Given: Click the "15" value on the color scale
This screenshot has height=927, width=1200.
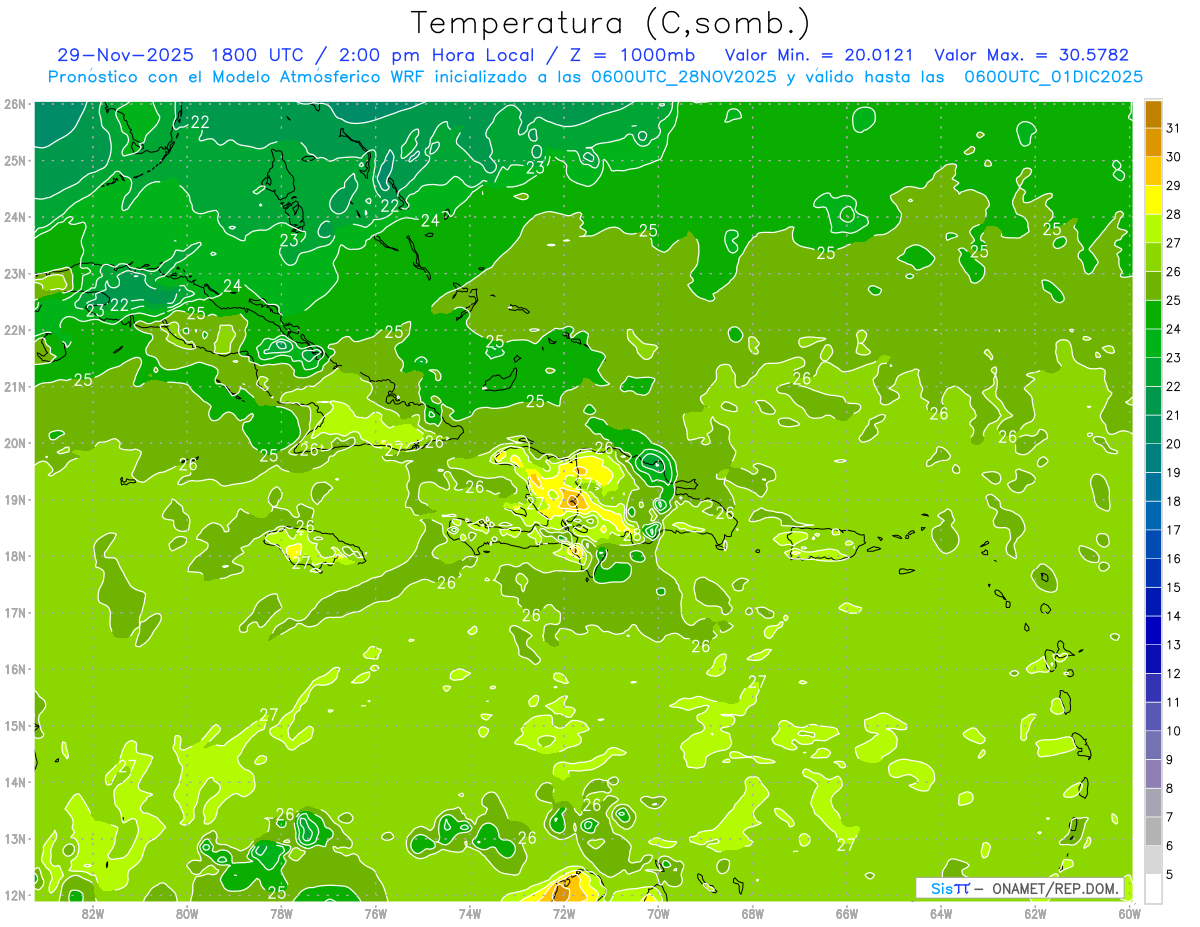Looking at the screenshot, I should click(1174, 587).
